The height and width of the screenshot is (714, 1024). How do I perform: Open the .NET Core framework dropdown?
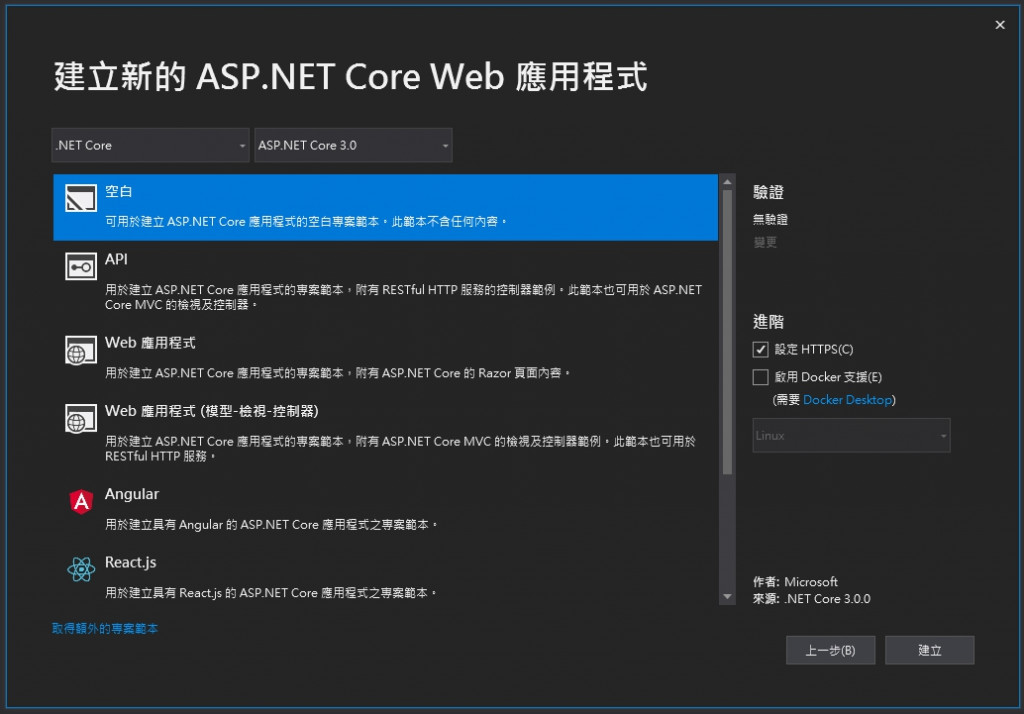150,145
